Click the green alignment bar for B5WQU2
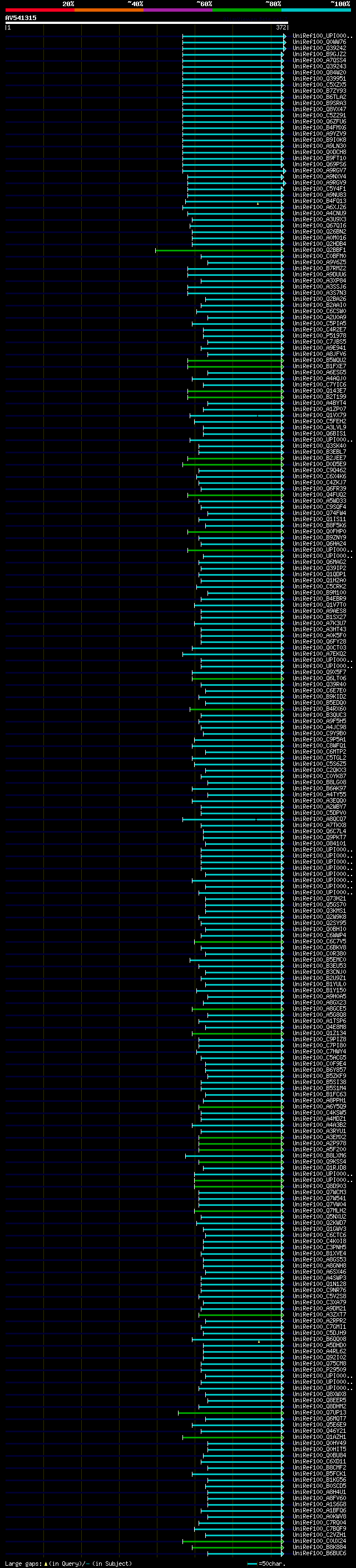The width and height of the screenshot is (356, 1568). [235, 360]
